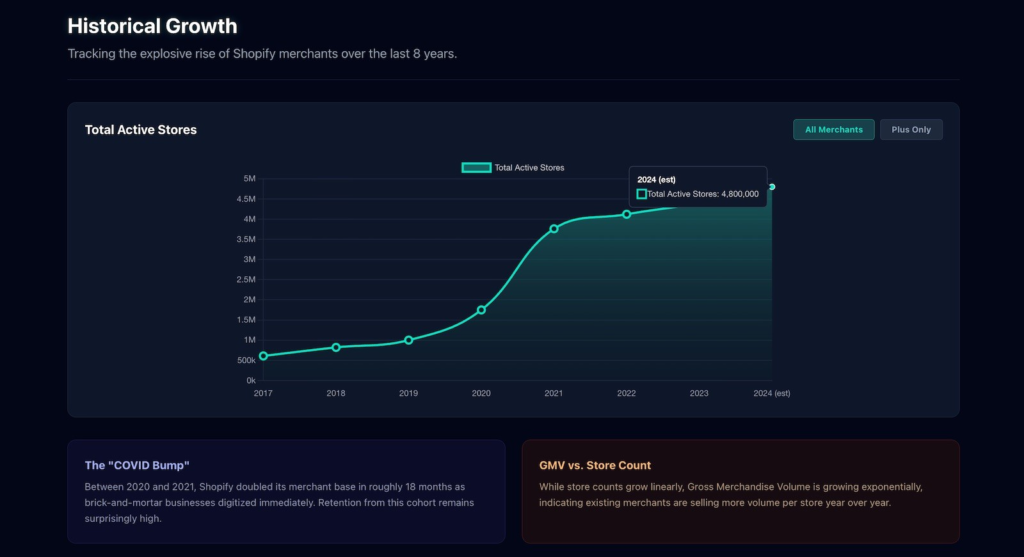The image size is (1024, 557).
Task: Select the 2022 data point circle
Action: (627, 214)
